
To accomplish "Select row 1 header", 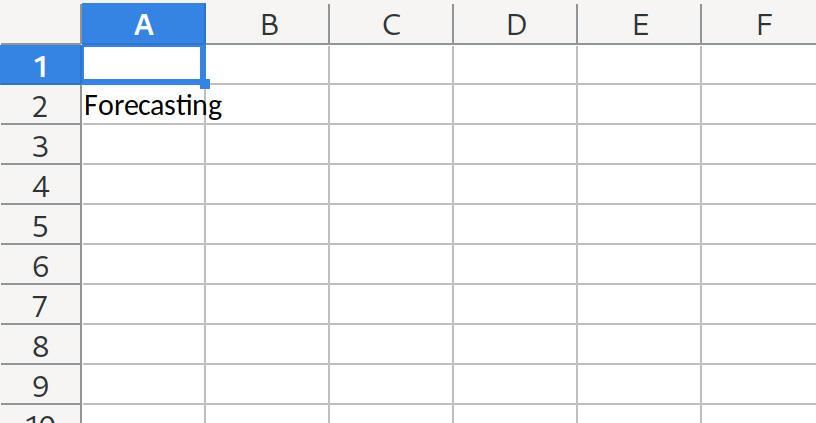I will point(40,65).
